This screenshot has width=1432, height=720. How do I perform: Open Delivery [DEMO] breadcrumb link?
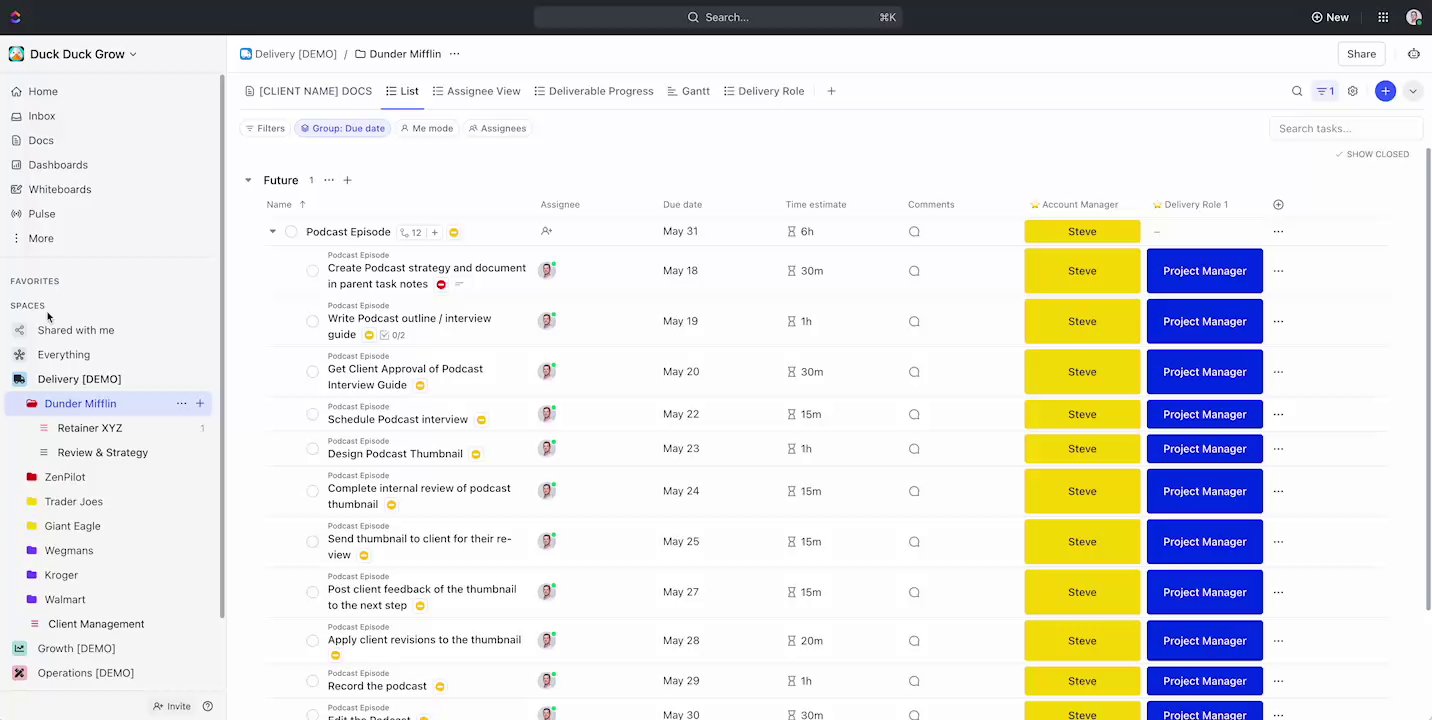288,54
